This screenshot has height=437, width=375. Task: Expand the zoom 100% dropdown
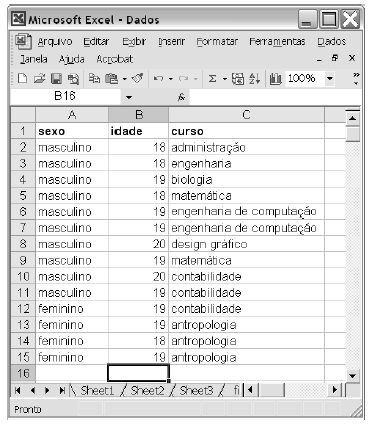pyautogui.click(x=330, y=79)
